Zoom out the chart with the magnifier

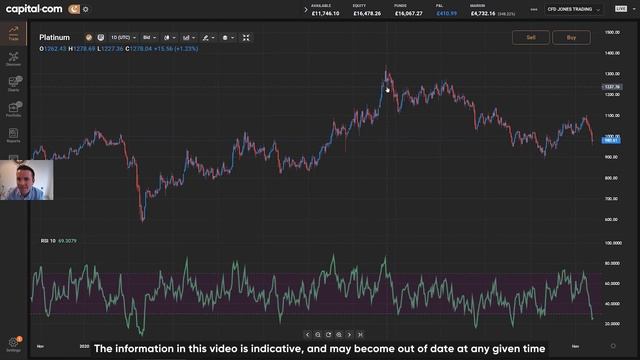click(x=318, y=335)
